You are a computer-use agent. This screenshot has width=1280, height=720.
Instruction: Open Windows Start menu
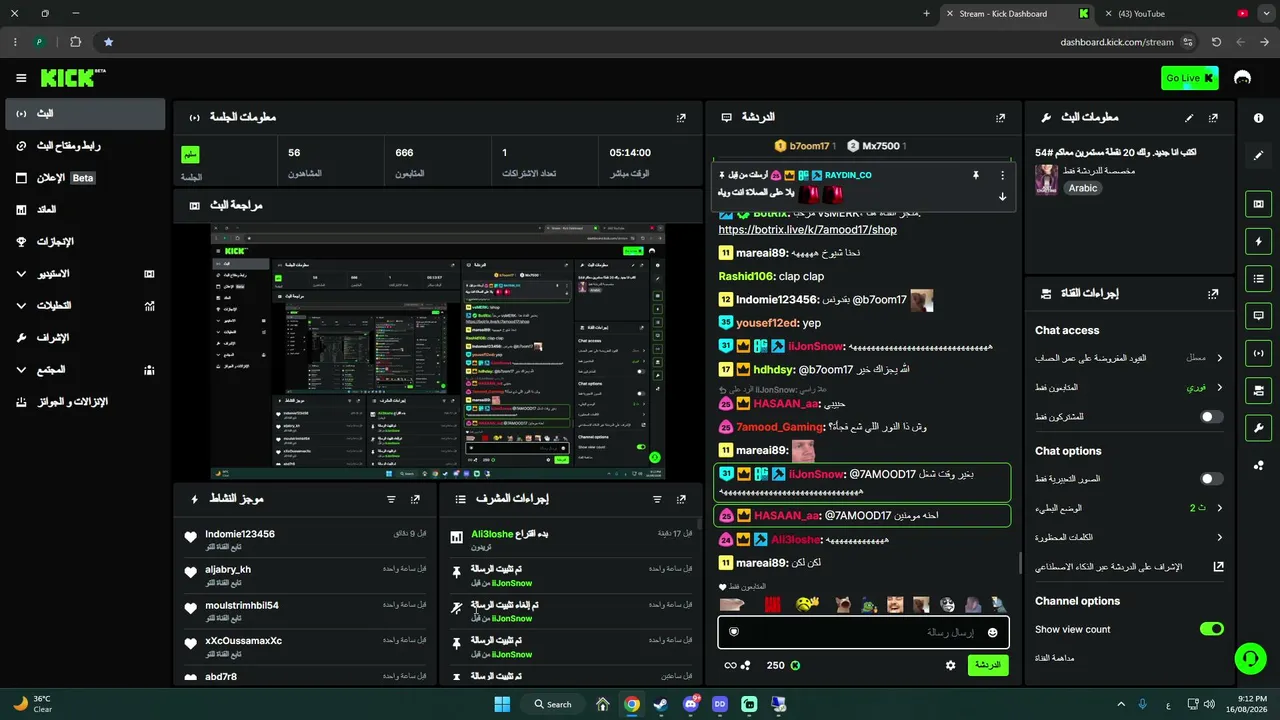pos(502,704)
